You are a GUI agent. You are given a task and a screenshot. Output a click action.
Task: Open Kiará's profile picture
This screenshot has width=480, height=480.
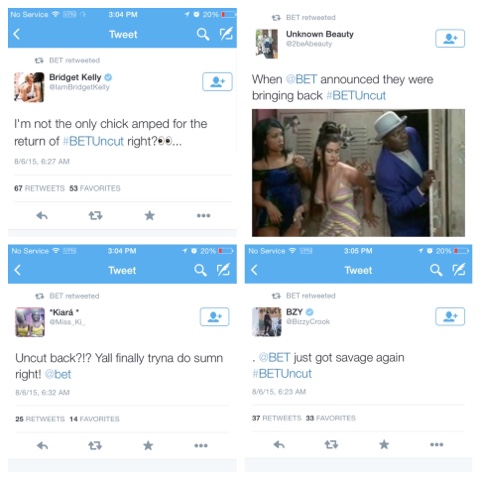point(30,322)
